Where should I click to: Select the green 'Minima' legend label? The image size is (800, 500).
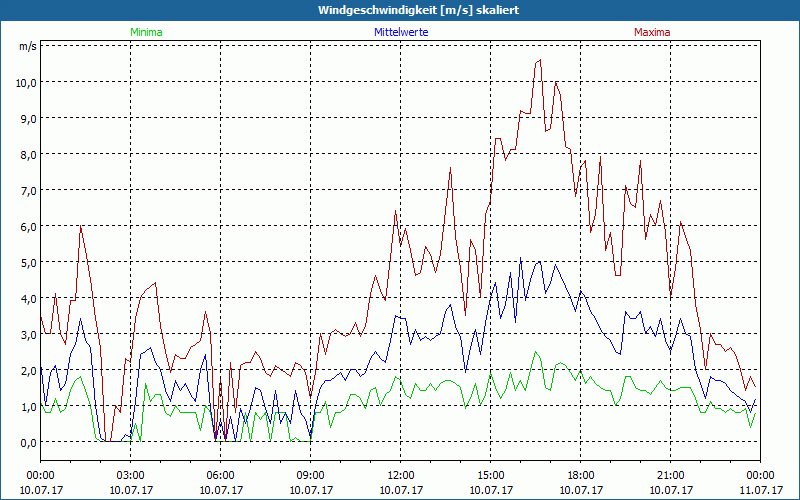pos(146,32)
